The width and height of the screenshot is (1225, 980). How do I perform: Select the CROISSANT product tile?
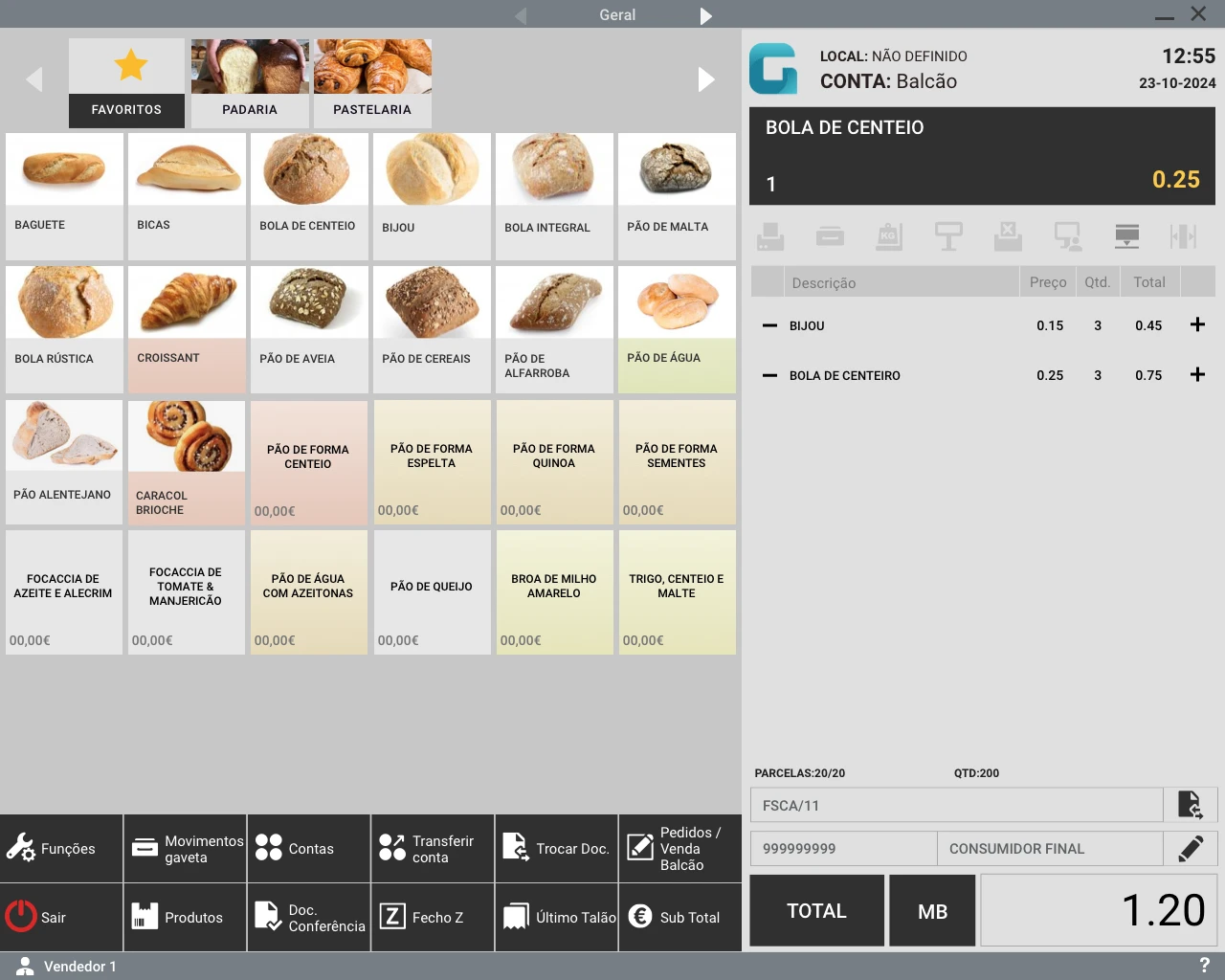click(186, 328)
